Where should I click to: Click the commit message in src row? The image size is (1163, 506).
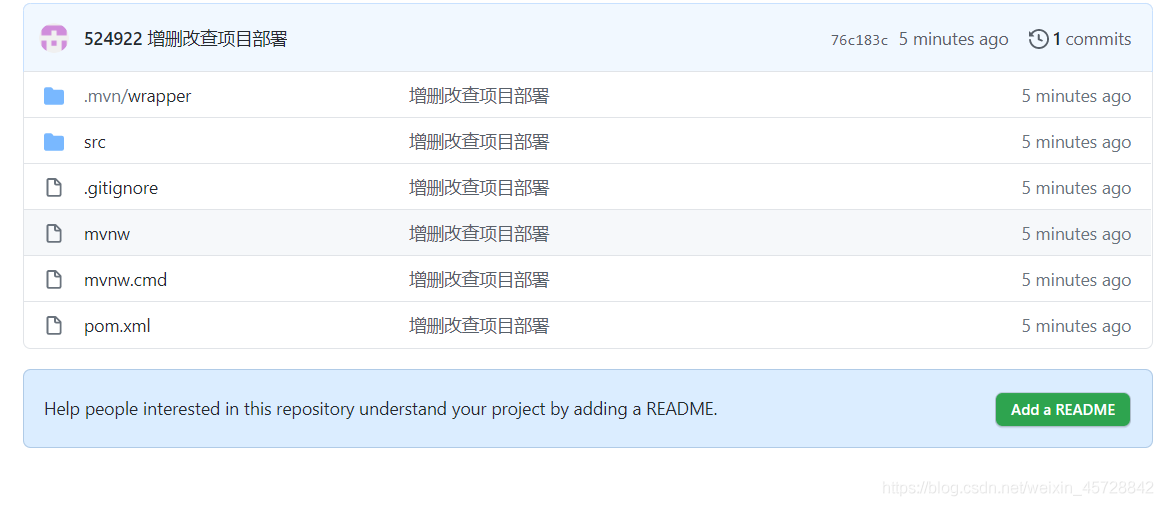(x=479, y=142)
